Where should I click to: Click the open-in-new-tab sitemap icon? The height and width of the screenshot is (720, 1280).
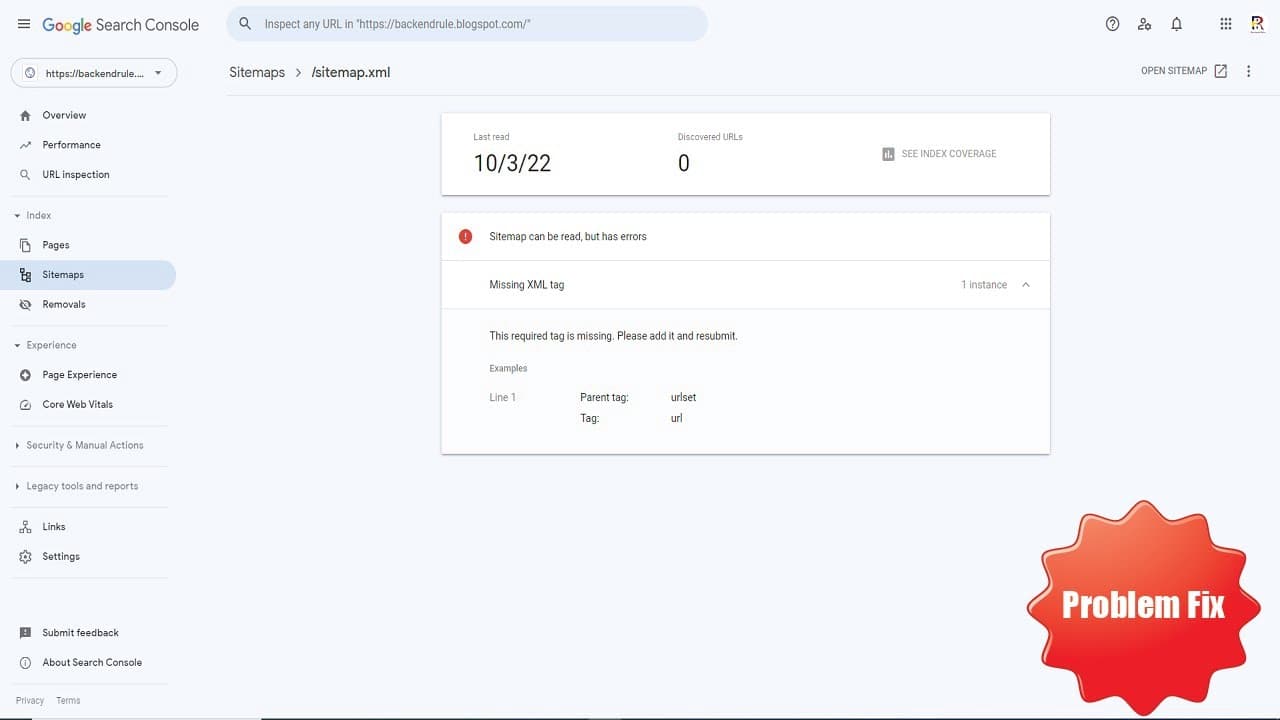1221,71
